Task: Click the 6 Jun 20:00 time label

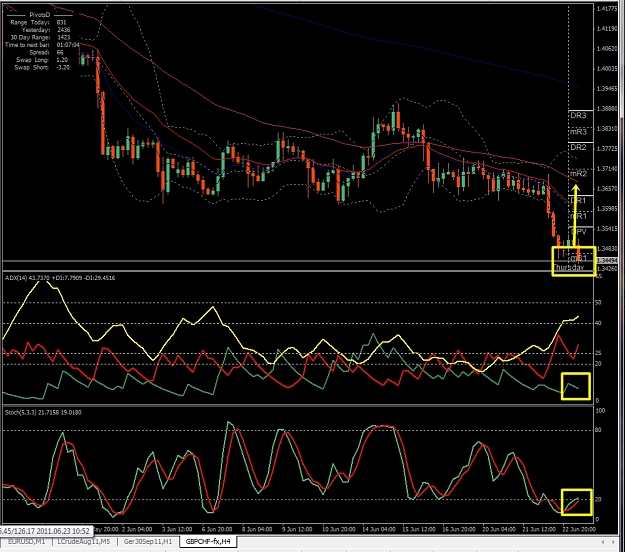Action: [216, 529]
